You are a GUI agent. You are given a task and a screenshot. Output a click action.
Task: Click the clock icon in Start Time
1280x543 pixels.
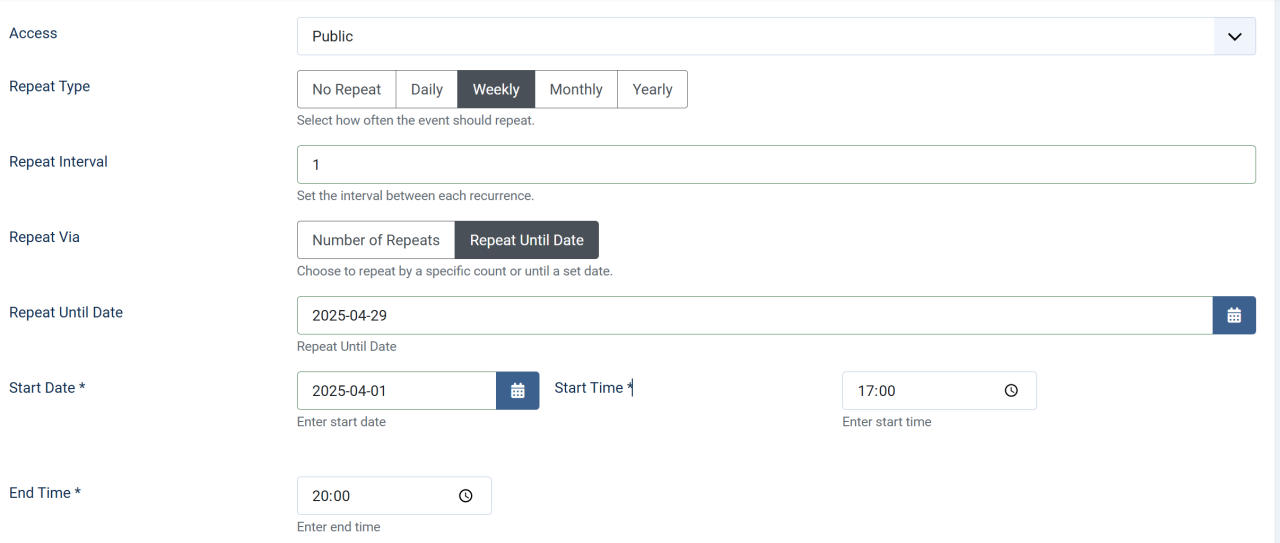tap(1011, 391)
